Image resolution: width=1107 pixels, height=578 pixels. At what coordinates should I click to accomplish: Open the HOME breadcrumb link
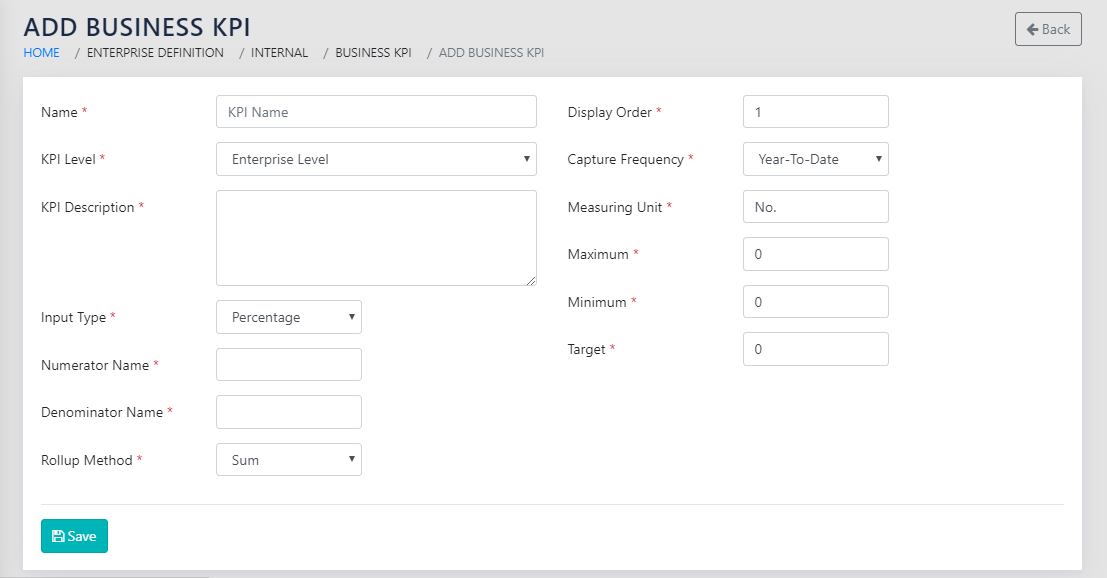point(41,52)
